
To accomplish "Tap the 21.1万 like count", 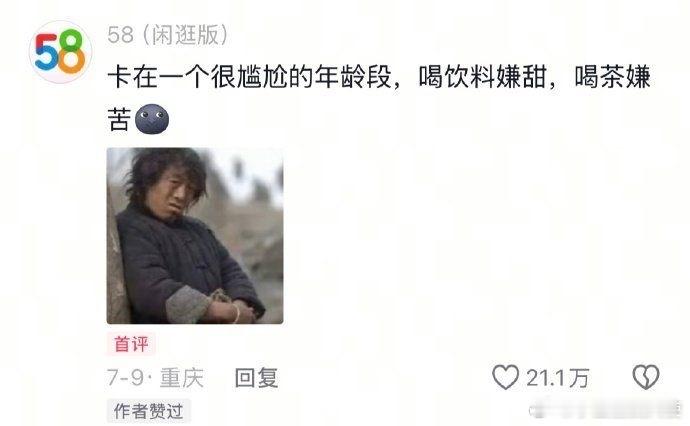I will click(x=557, y=378).
